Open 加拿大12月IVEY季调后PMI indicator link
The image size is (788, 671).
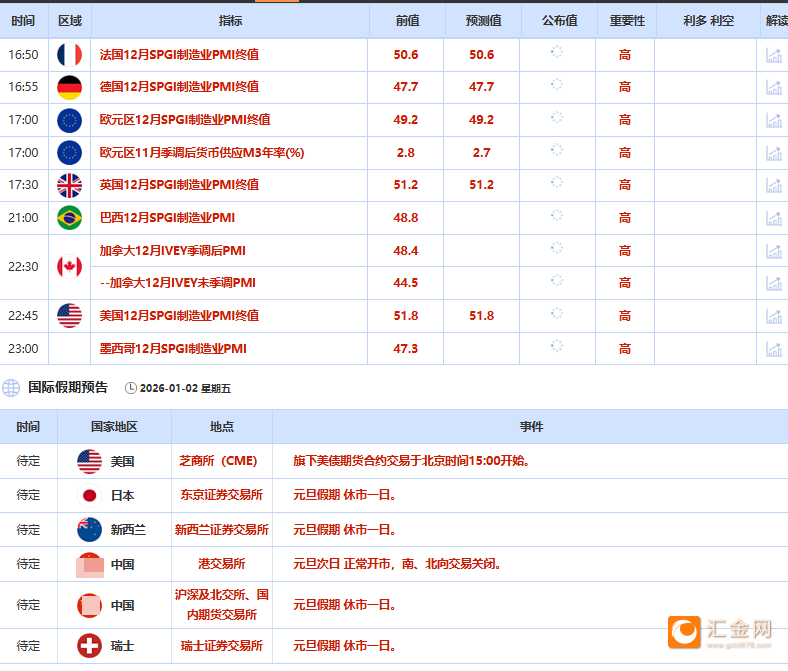172,250
